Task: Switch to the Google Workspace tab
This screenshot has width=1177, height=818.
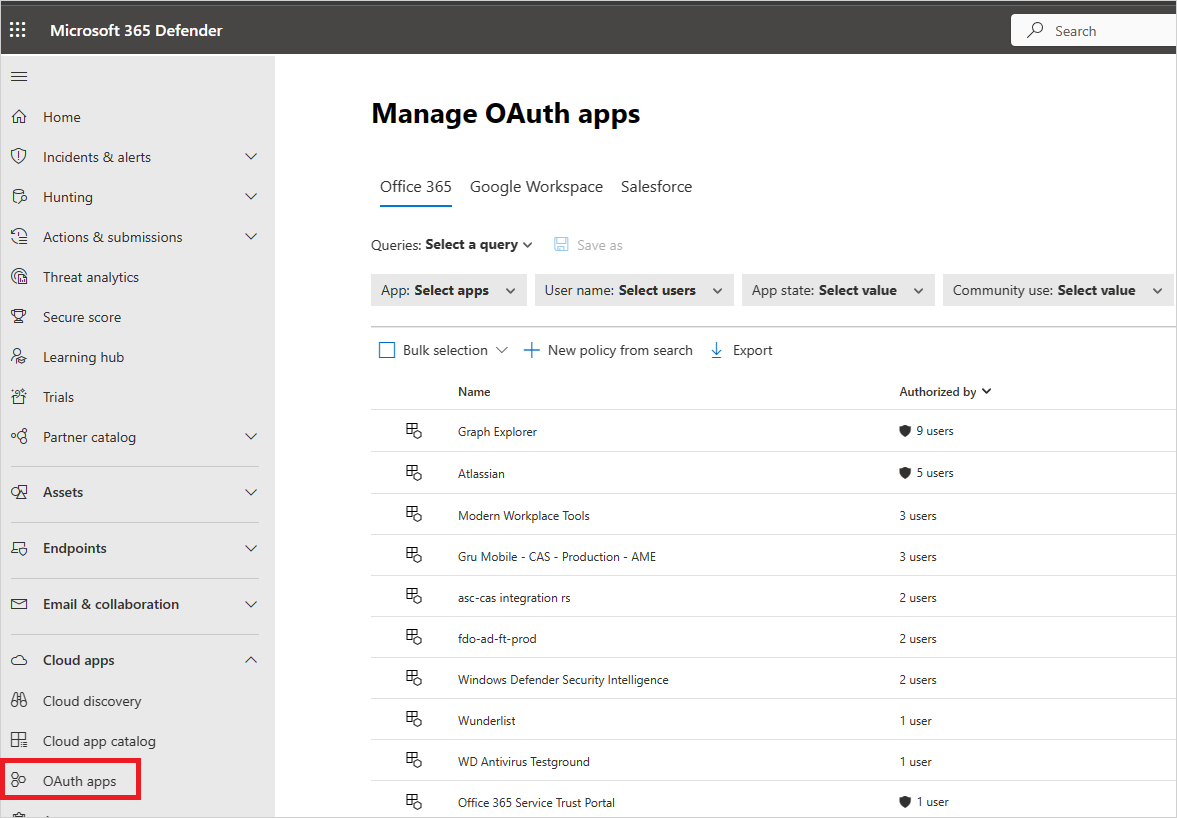Action: (536, 187)
